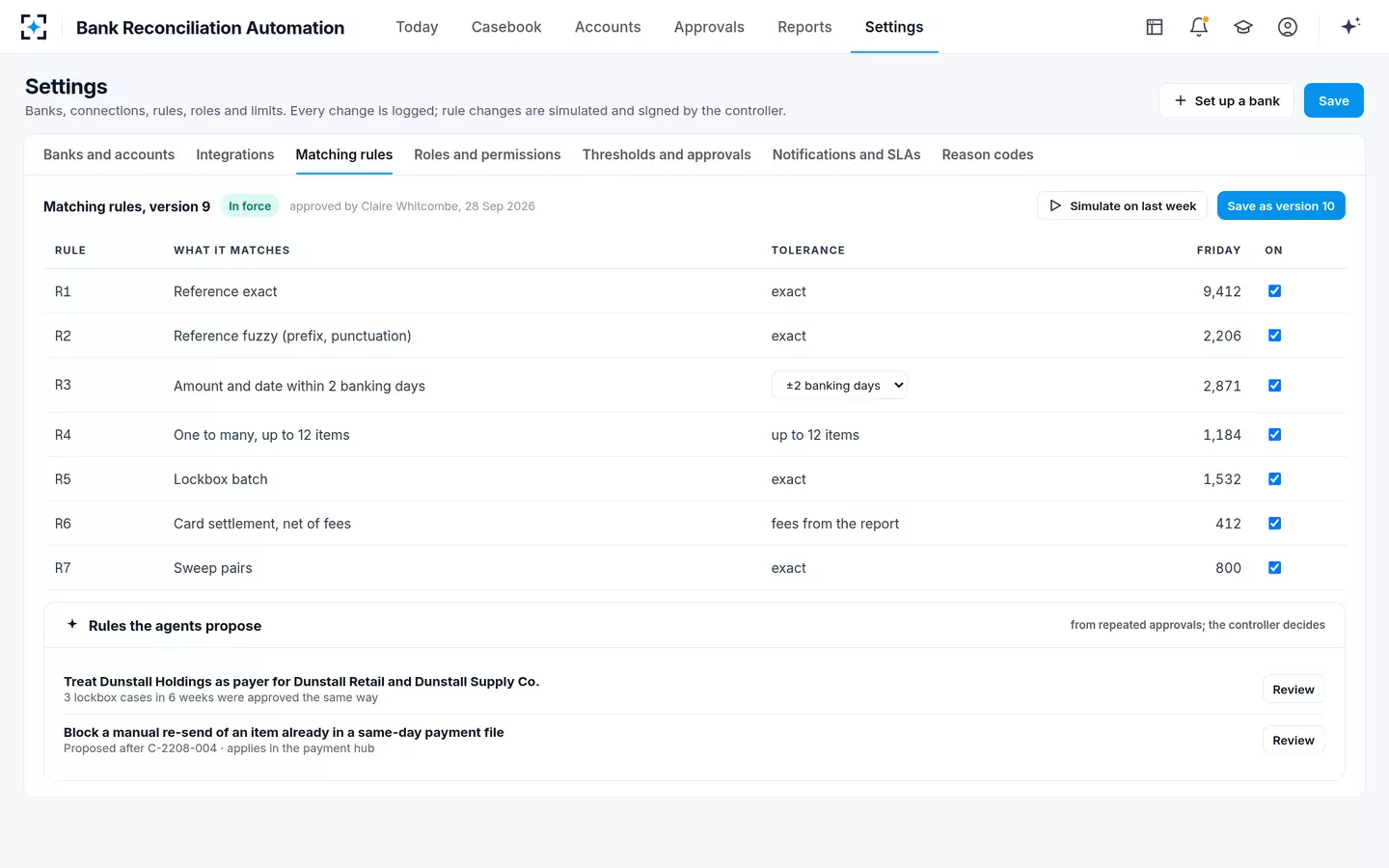Open the layout panel icon
Screen dimensions: 1389x868
click(x=1155, y=27)
